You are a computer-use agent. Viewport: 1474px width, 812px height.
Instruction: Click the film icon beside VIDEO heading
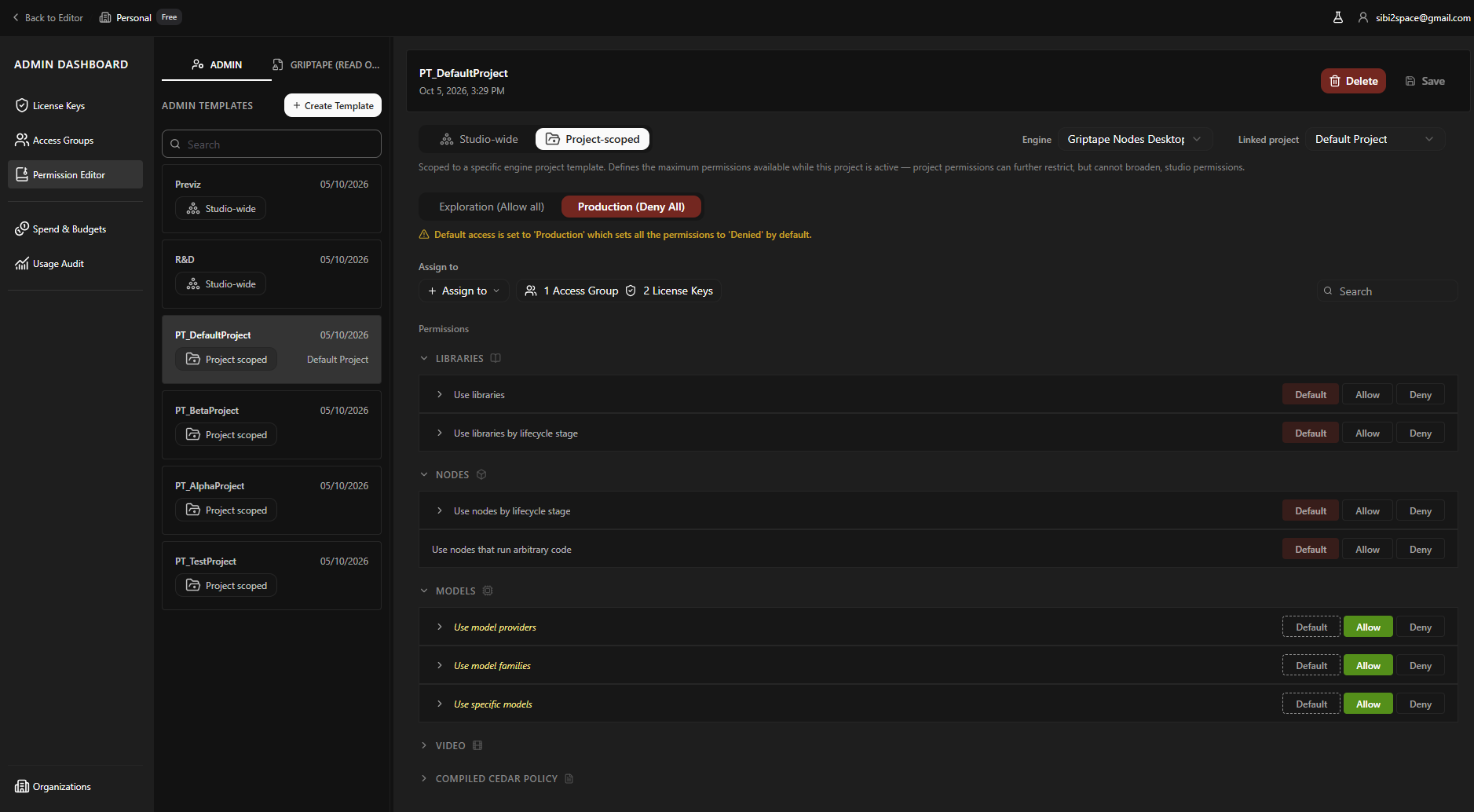click(x=477, y=745)
